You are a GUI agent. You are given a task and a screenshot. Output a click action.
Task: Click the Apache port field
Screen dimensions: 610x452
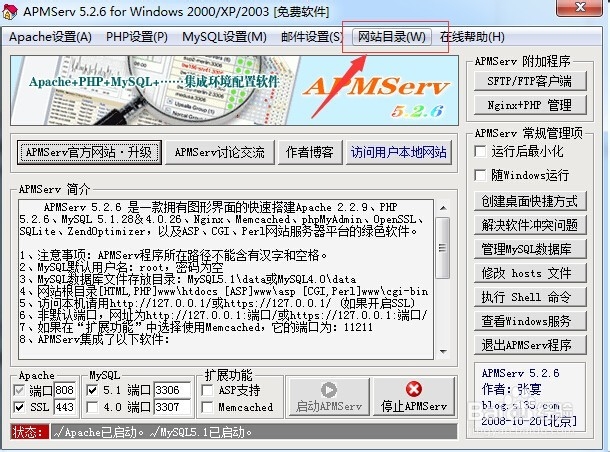pyautogui.click(x=65, y=390)
